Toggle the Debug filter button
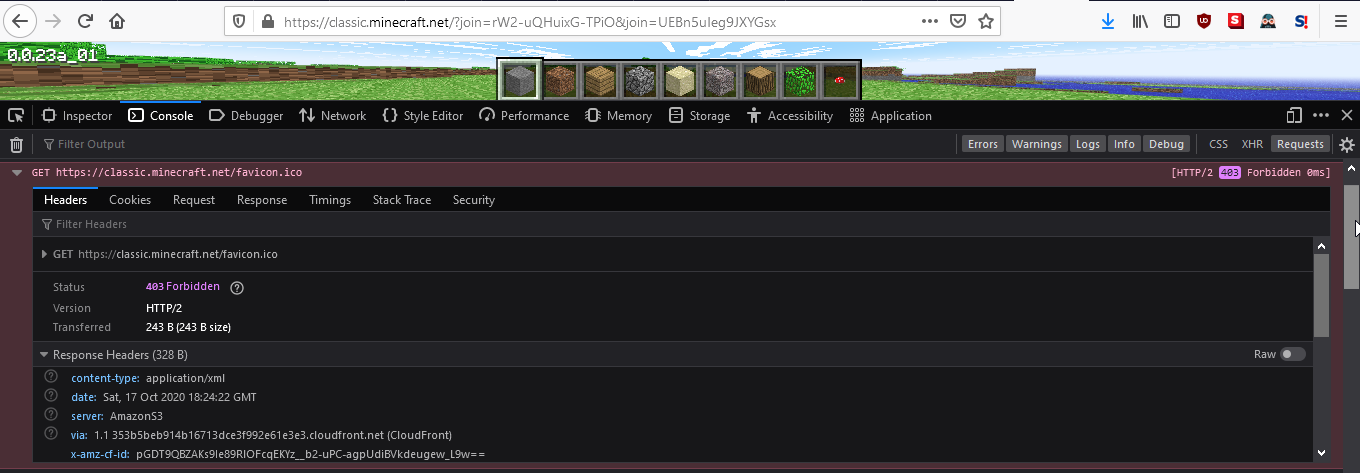 pos(1166,144)
